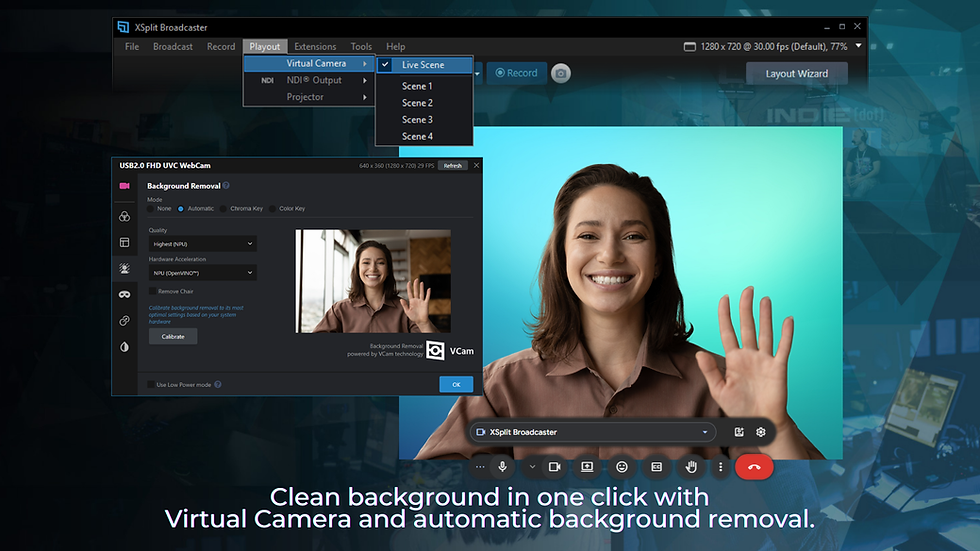The image size is (980, 551).
Task: Enable Use Low Power mode
Action: point(151,385)
